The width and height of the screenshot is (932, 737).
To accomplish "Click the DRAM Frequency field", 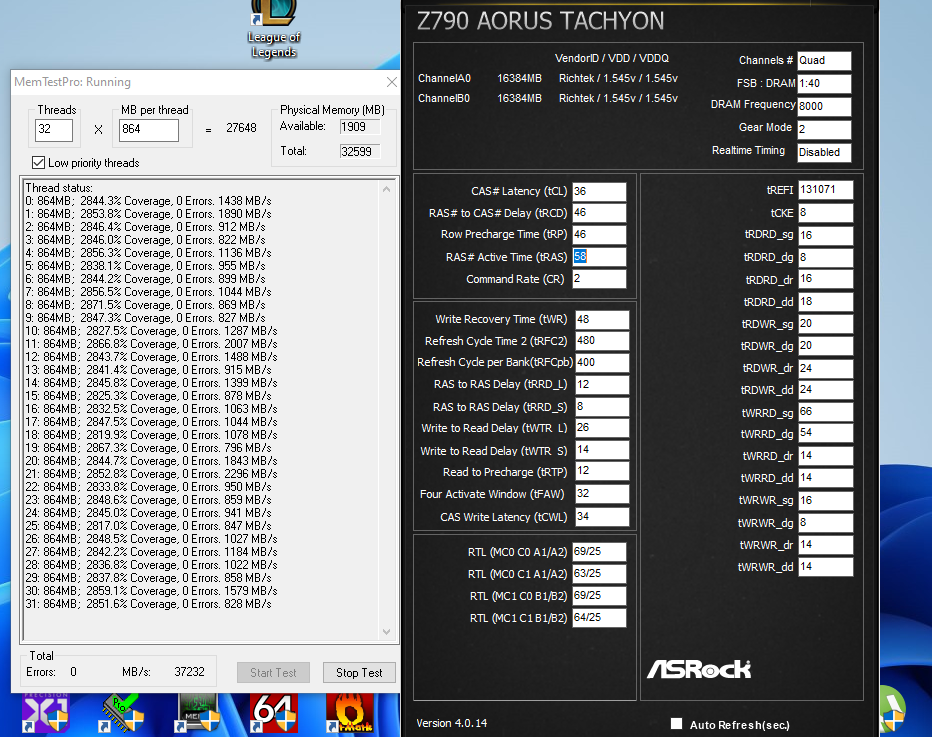I will 824,106.
